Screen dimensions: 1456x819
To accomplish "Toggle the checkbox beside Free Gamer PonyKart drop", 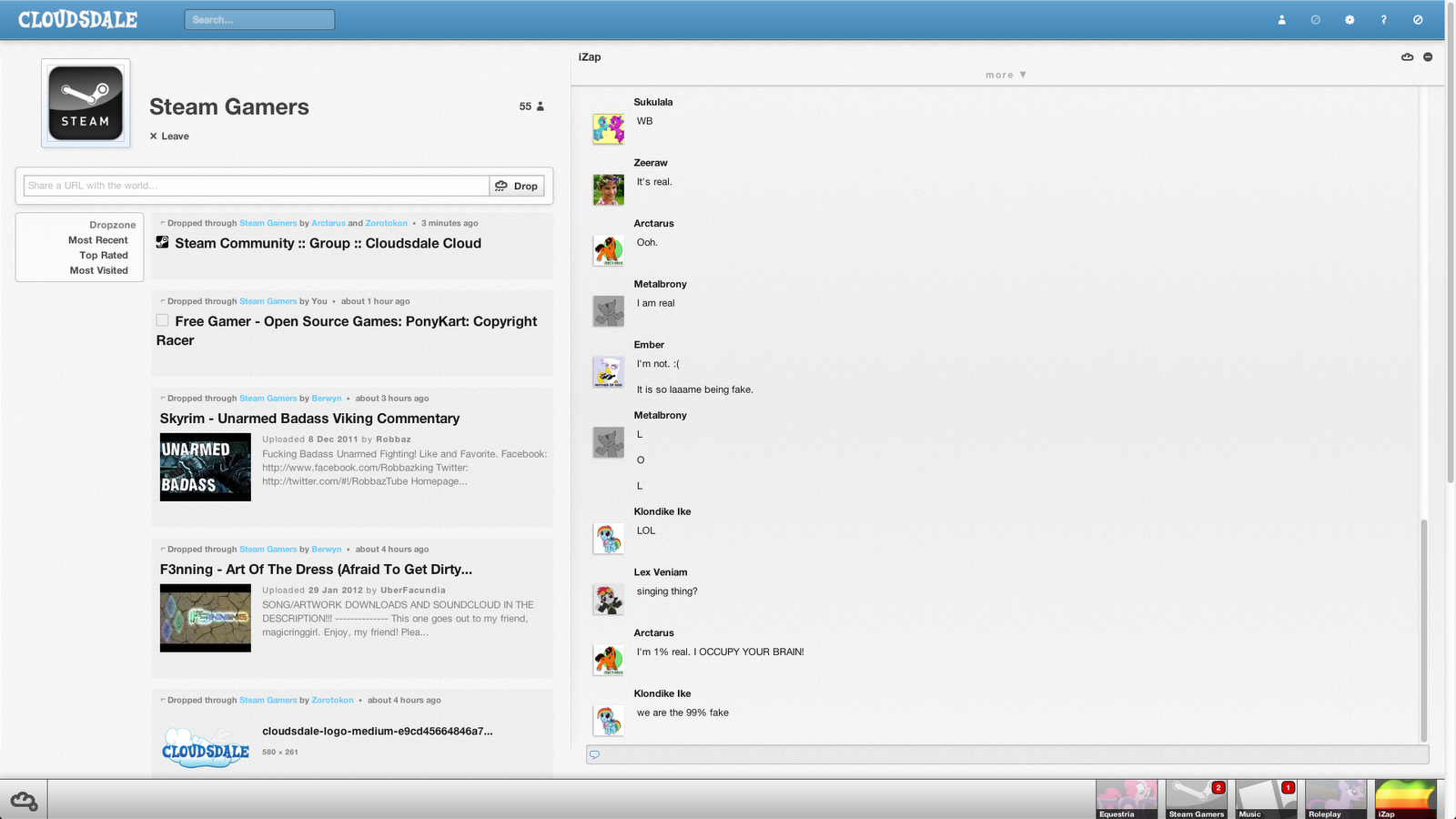I will tap(162, 320).
